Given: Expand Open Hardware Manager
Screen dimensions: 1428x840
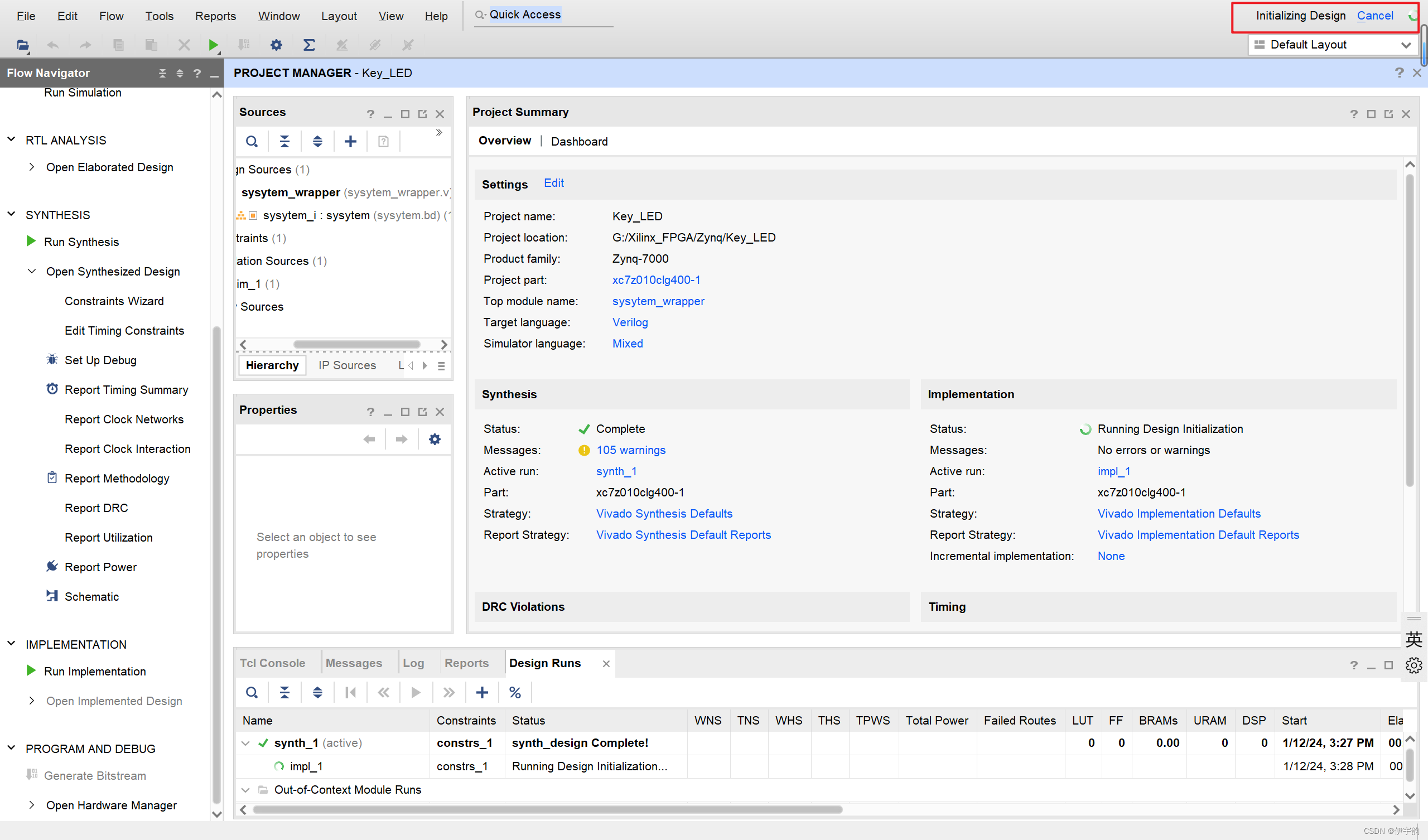Looking at the screenshot, I should pyautogui.click(x=32, y=805).
